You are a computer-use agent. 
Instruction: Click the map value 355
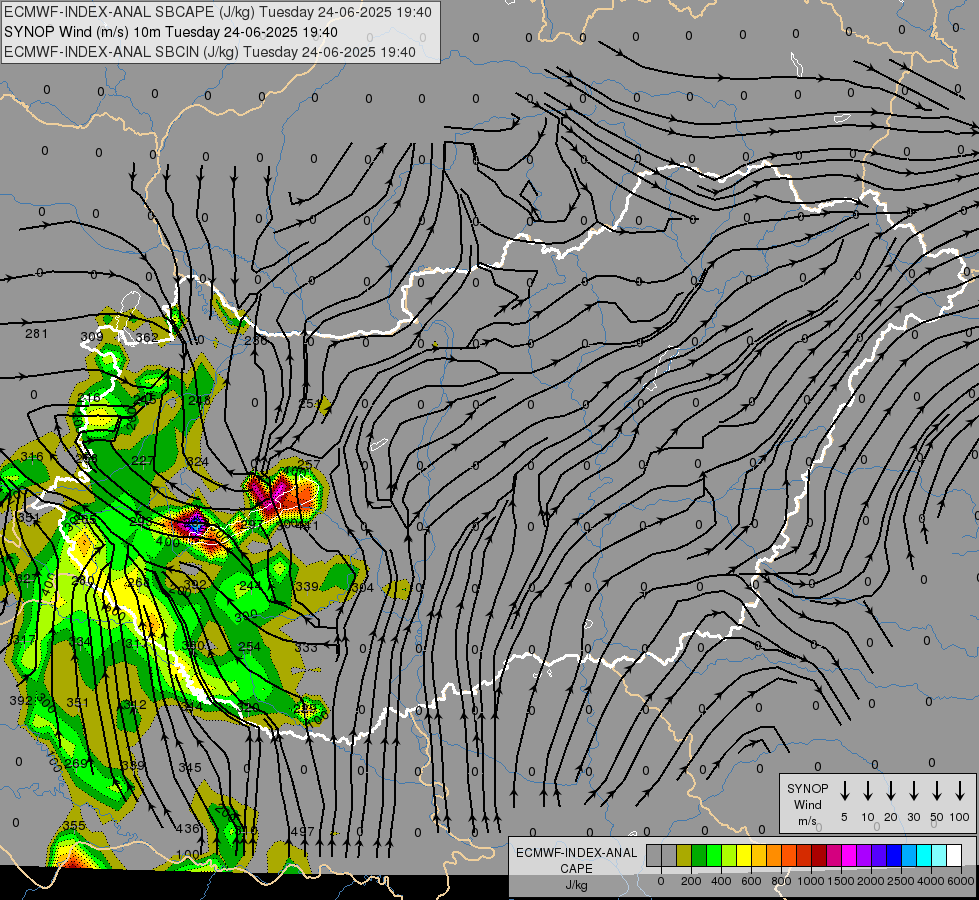click(74, 826)
